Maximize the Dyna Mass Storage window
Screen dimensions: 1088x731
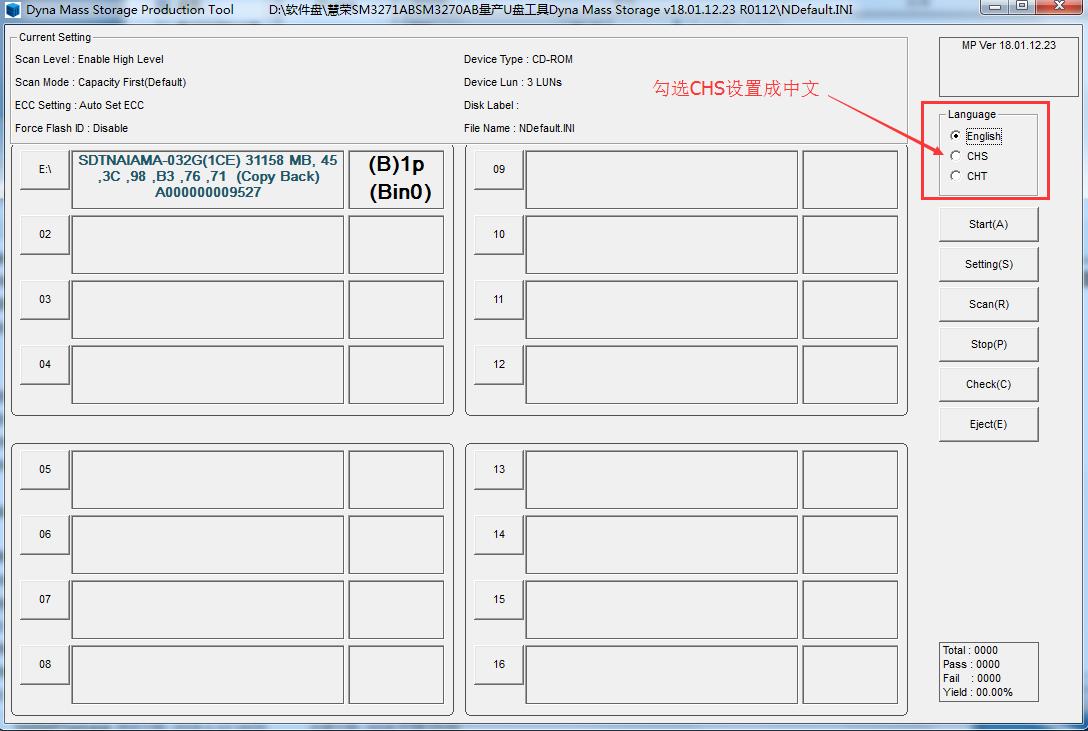1021,6
